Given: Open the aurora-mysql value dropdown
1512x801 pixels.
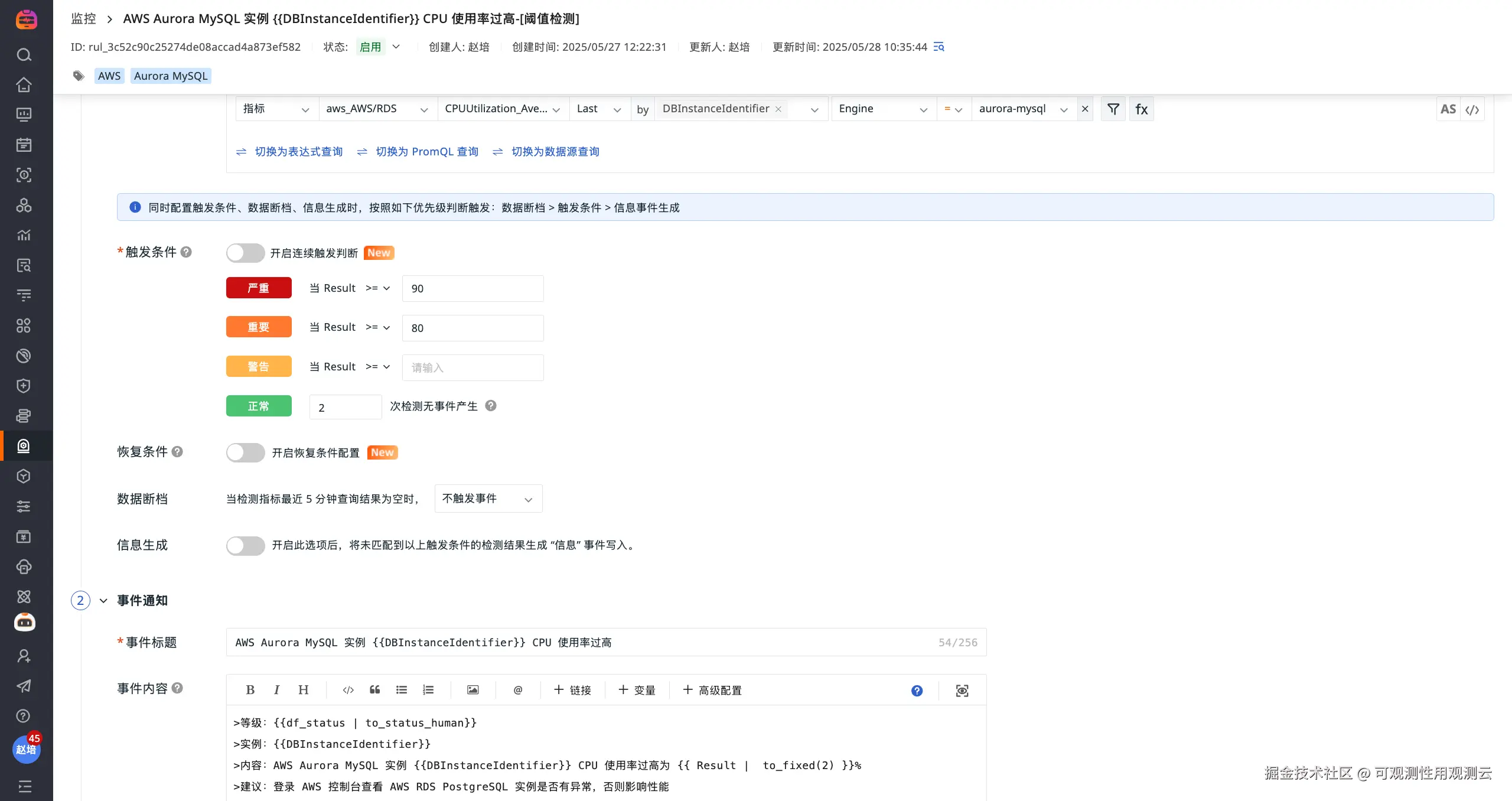Looking at the screenshot, I should point(1024,109).
